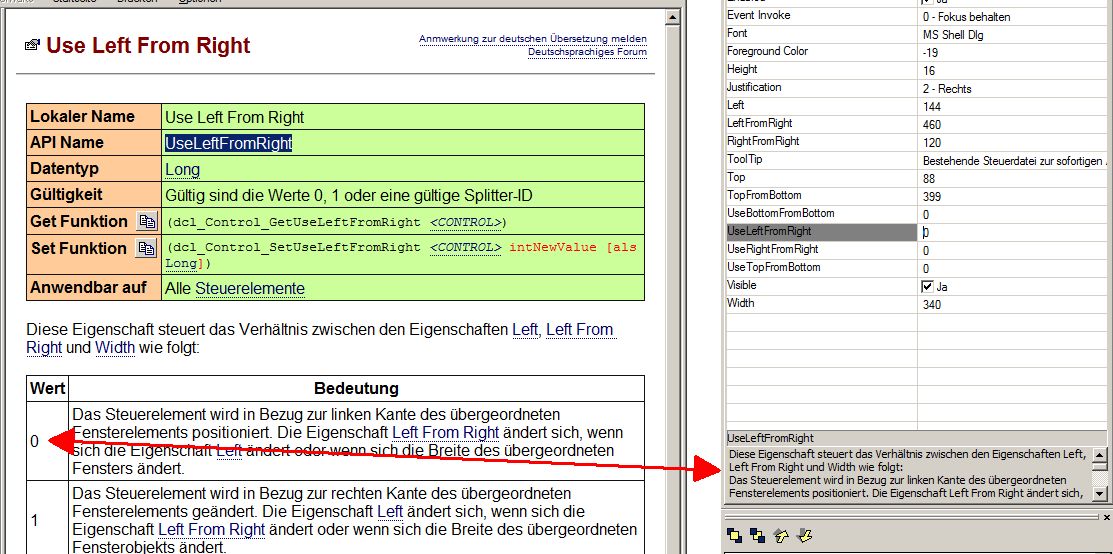Click the RightFromRight value '120'

932,143
